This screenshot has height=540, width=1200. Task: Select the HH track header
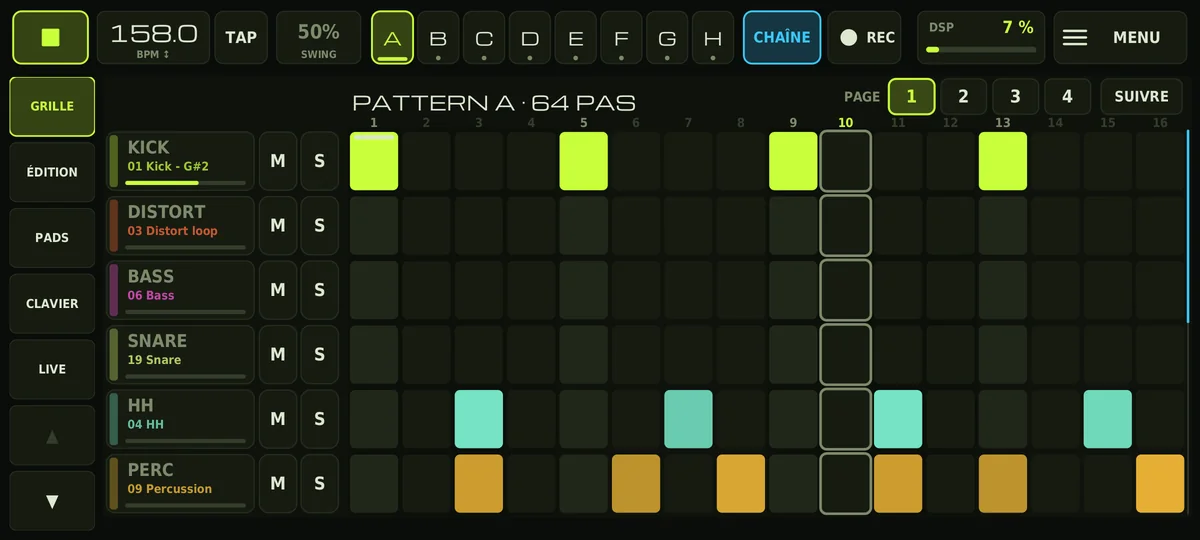click(181, 419)
